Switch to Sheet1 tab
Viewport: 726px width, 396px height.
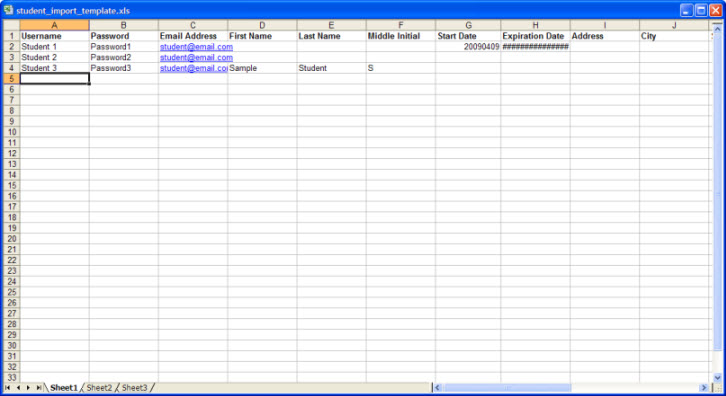coord(63,388)
